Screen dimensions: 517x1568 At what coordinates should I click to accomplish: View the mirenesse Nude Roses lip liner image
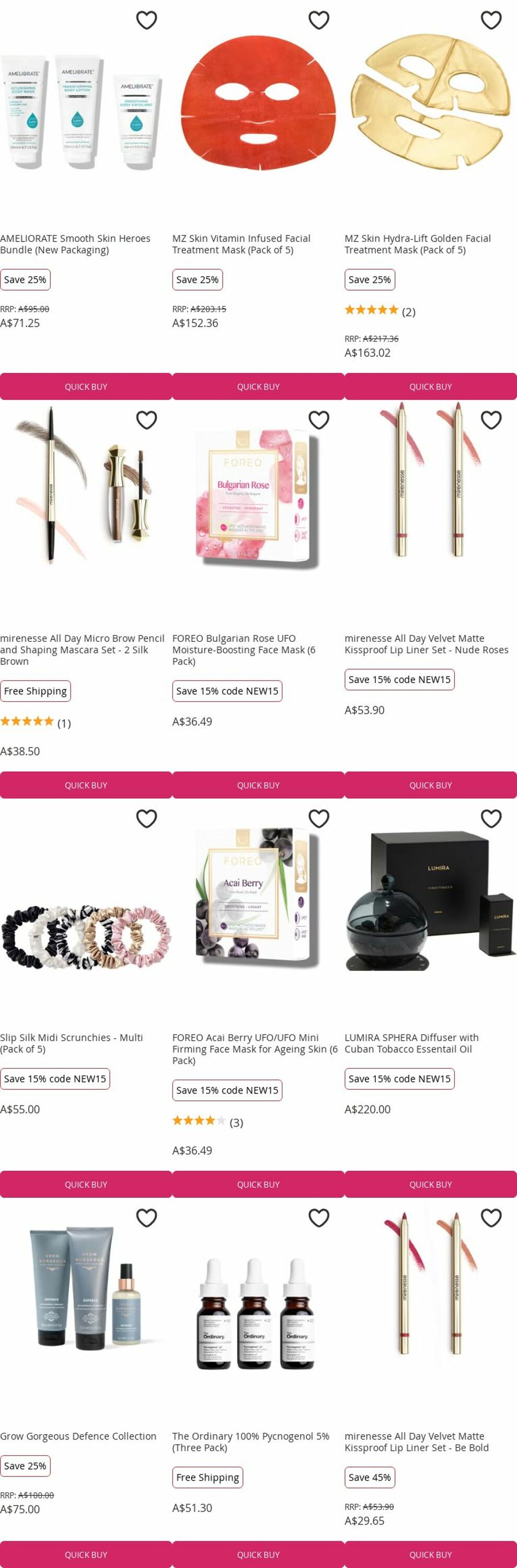point(431,481)
